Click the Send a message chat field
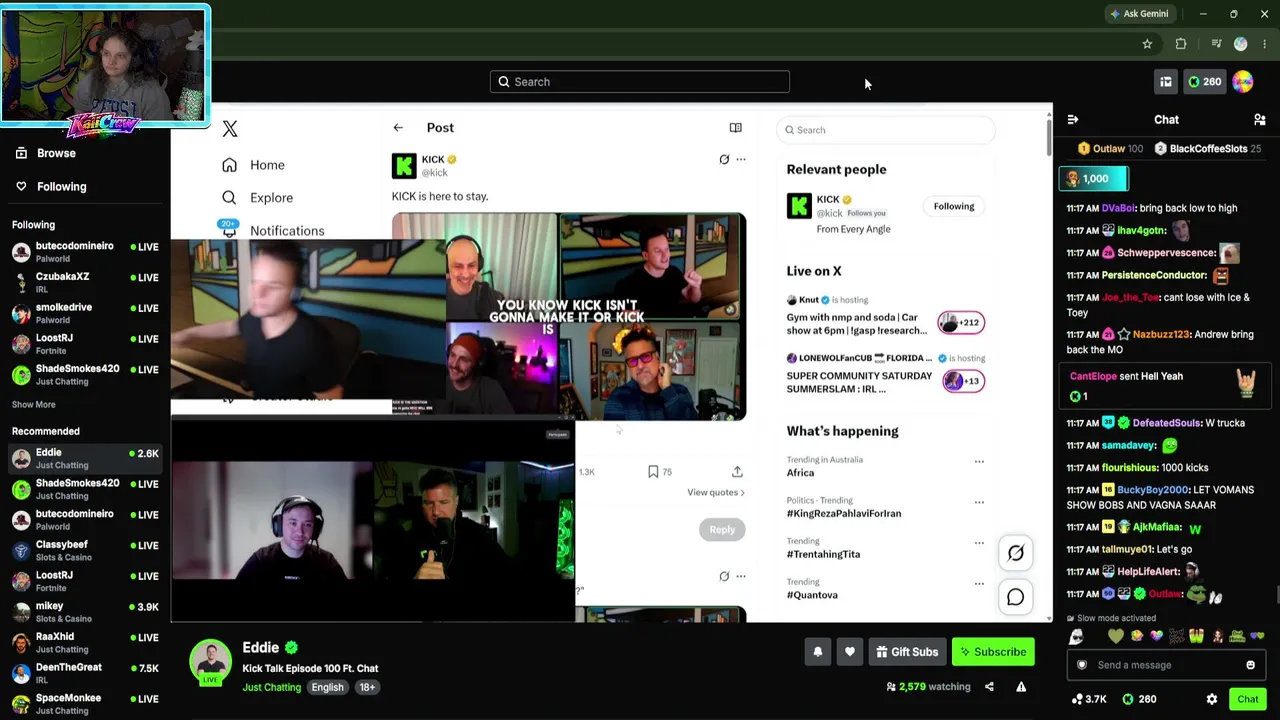 (x=1165, y=665)
